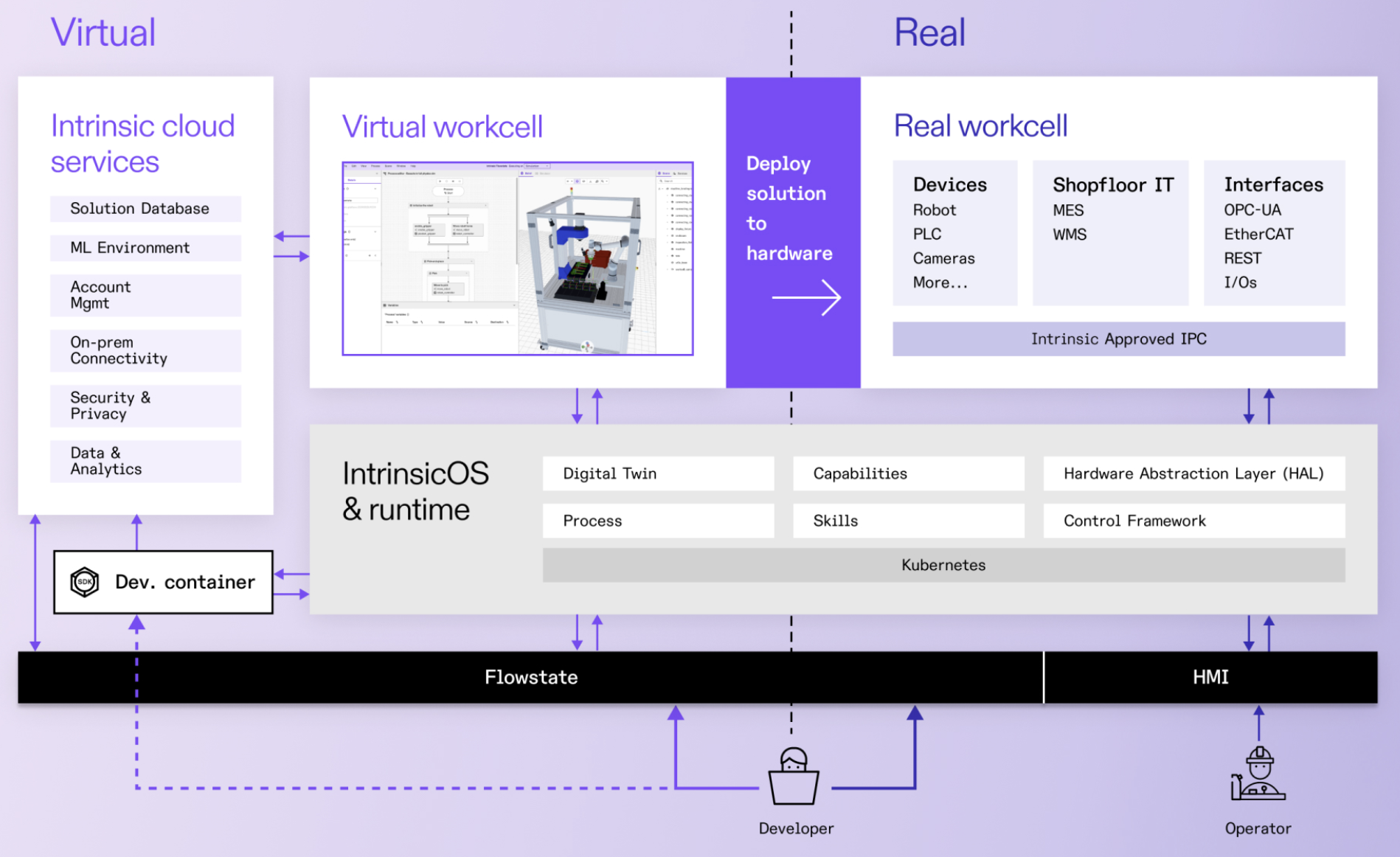Click EtherCAT under Interfaces
1400x857 pixels.
click(1258, 235)
